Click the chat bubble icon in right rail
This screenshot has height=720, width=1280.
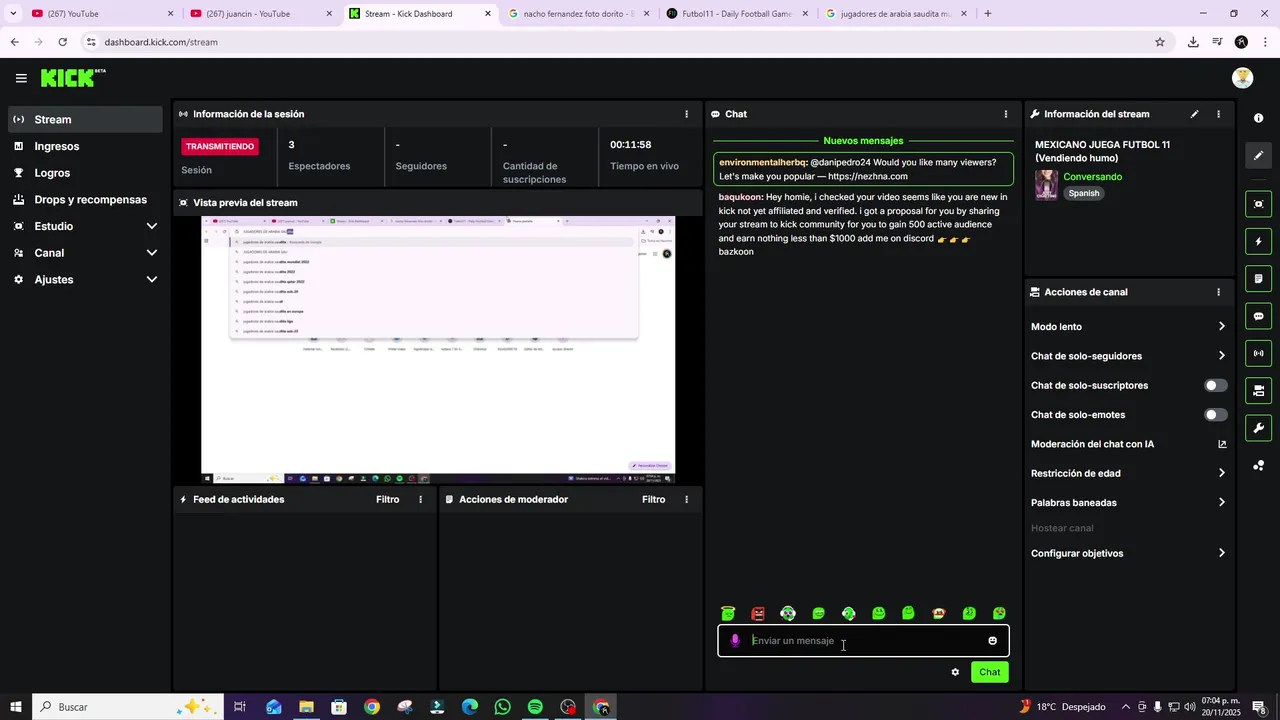coord(1258,316)
